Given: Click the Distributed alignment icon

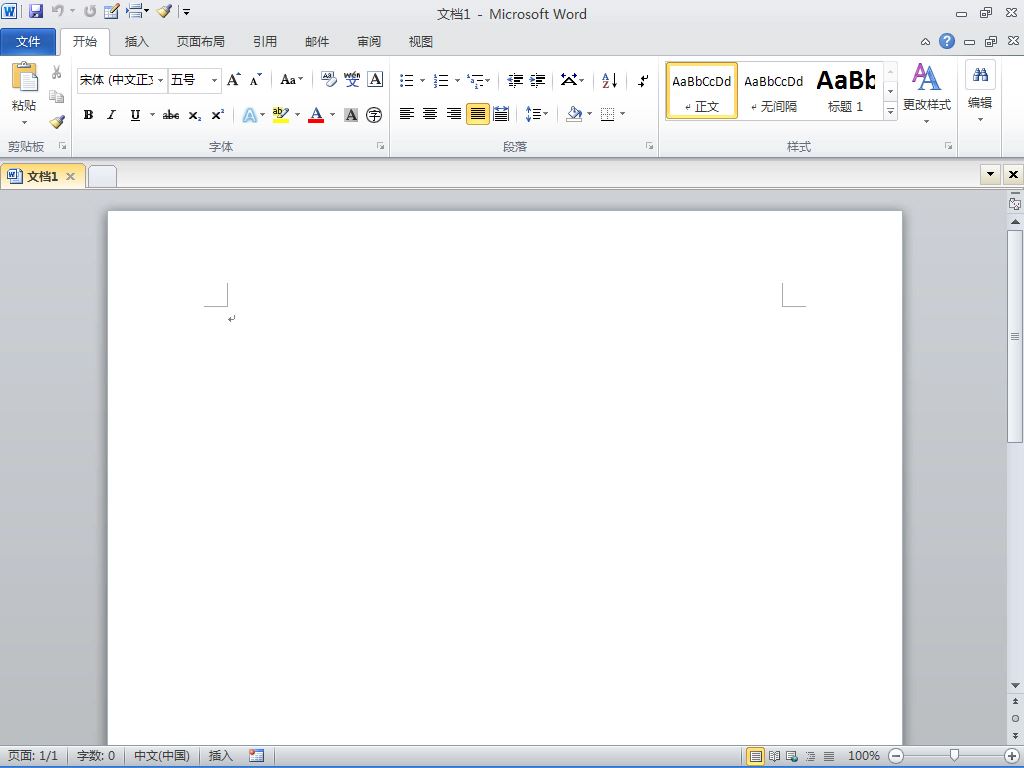Looking at the screenshot, I should 501,114.
